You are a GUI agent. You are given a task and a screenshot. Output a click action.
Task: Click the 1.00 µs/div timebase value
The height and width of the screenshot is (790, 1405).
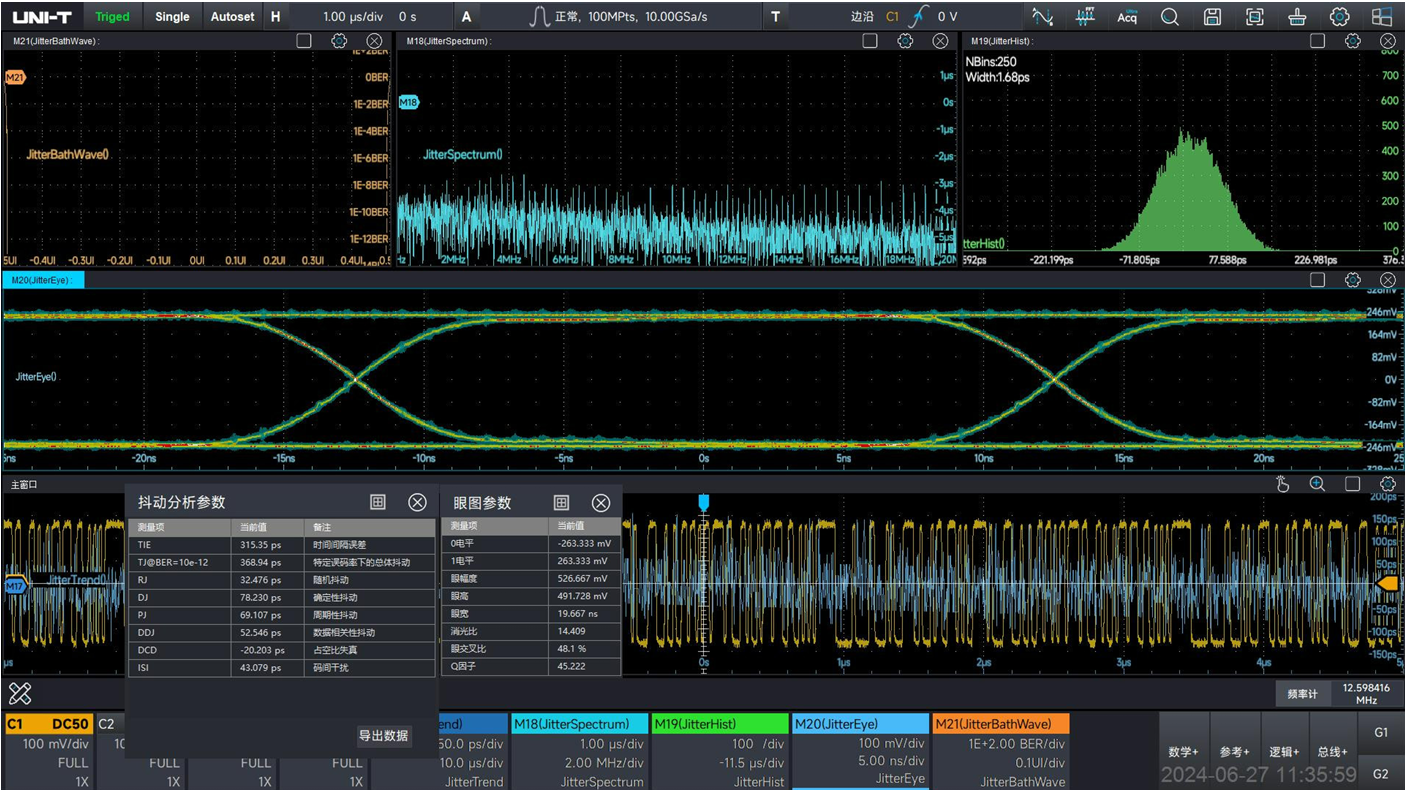(354, 16)
